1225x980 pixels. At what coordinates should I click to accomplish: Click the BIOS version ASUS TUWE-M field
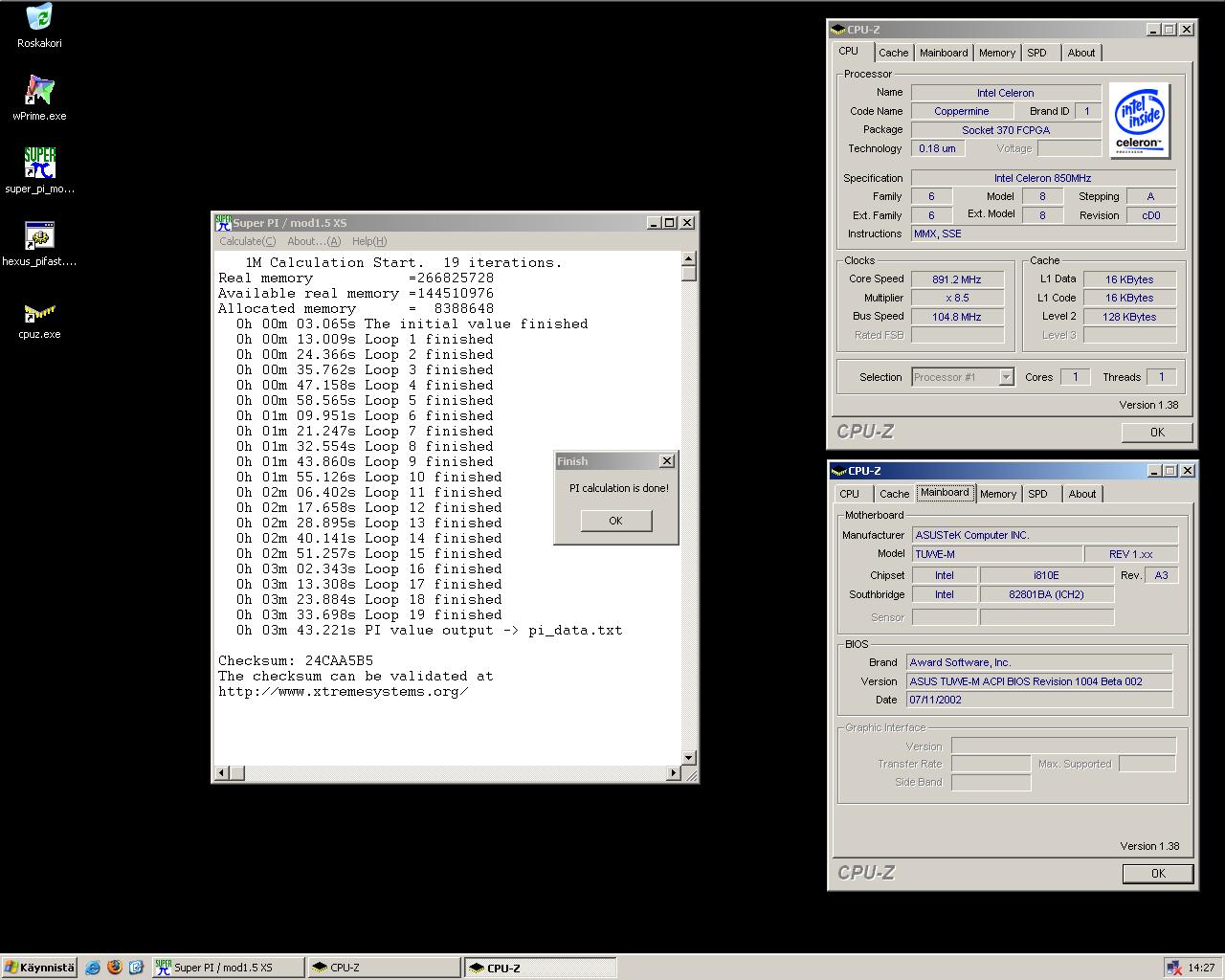(1039, 681)
